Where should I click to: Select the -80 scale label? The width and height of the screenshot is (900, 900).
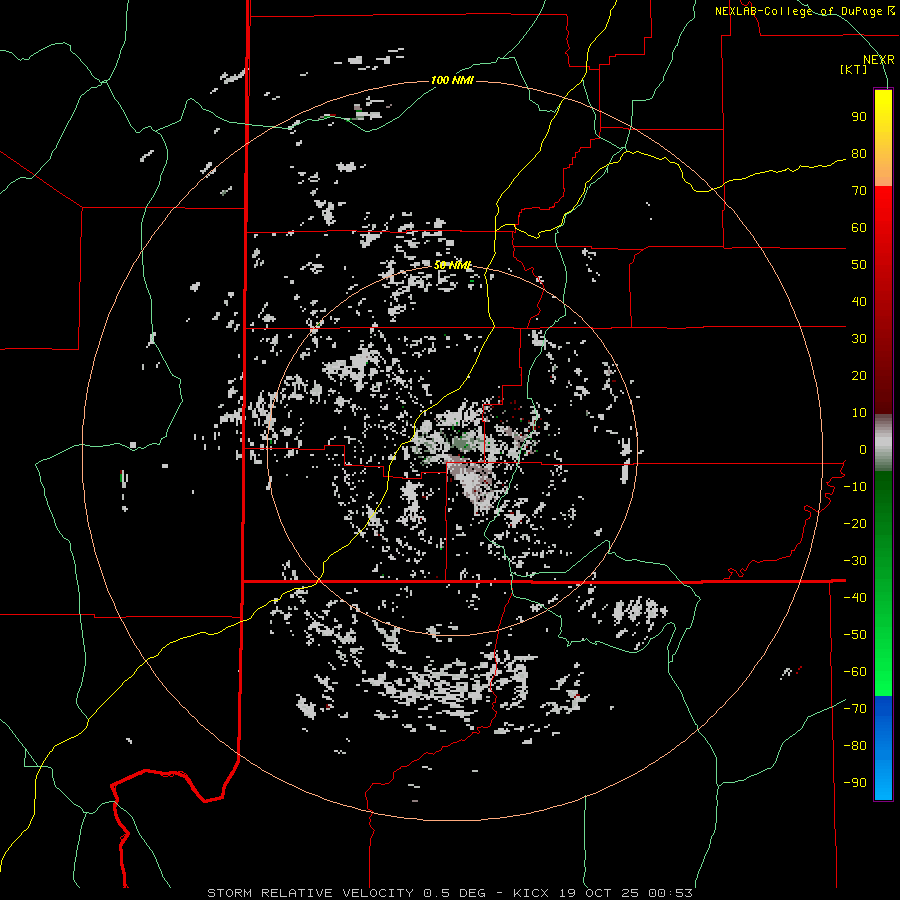(855, 746)
